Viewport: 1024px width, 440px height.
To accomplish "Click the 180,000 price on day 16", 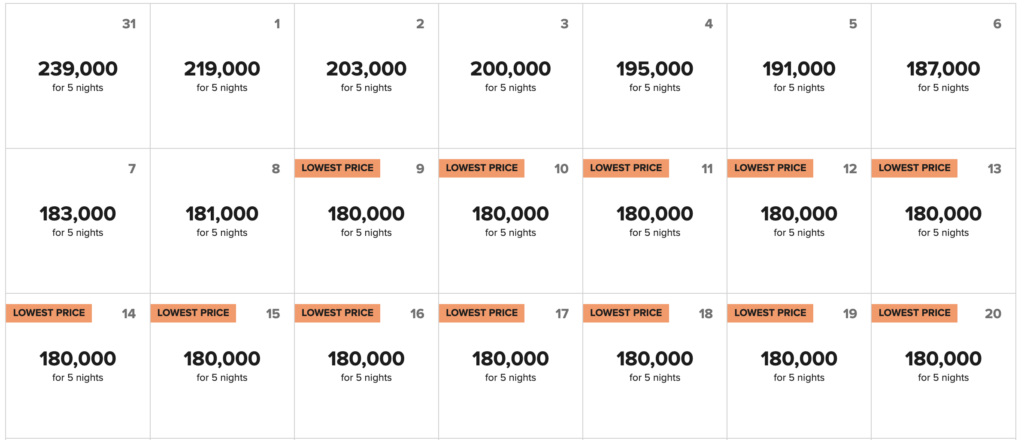I will pos(366,359).
